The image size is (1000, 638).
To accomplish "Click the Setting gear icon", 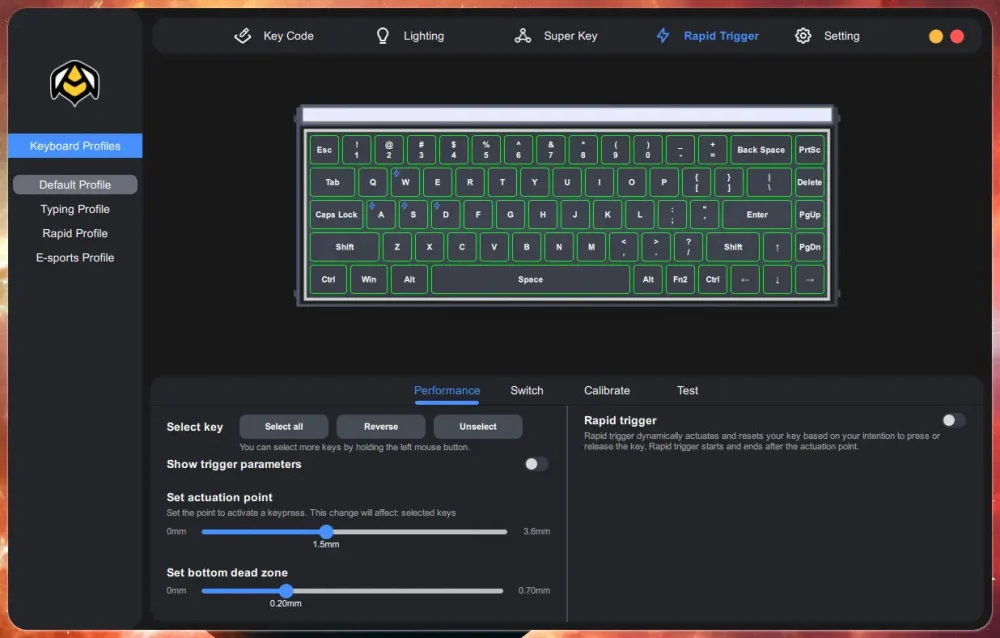I will 803,36.
